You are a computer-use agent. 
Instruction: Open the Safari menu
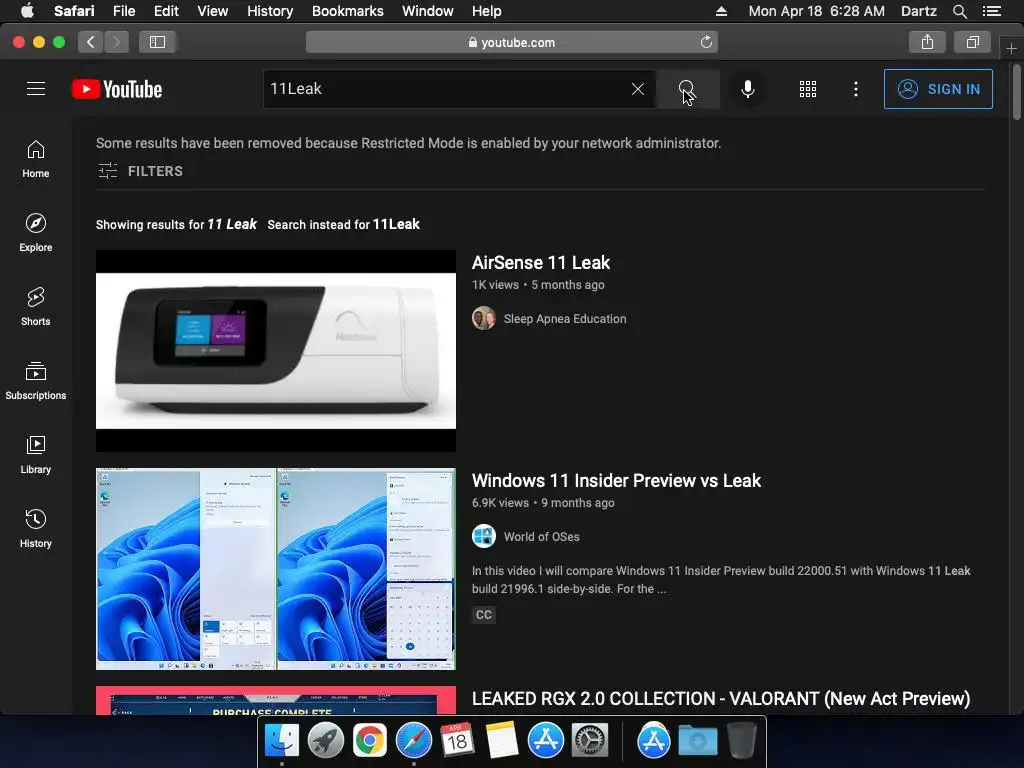74,11
